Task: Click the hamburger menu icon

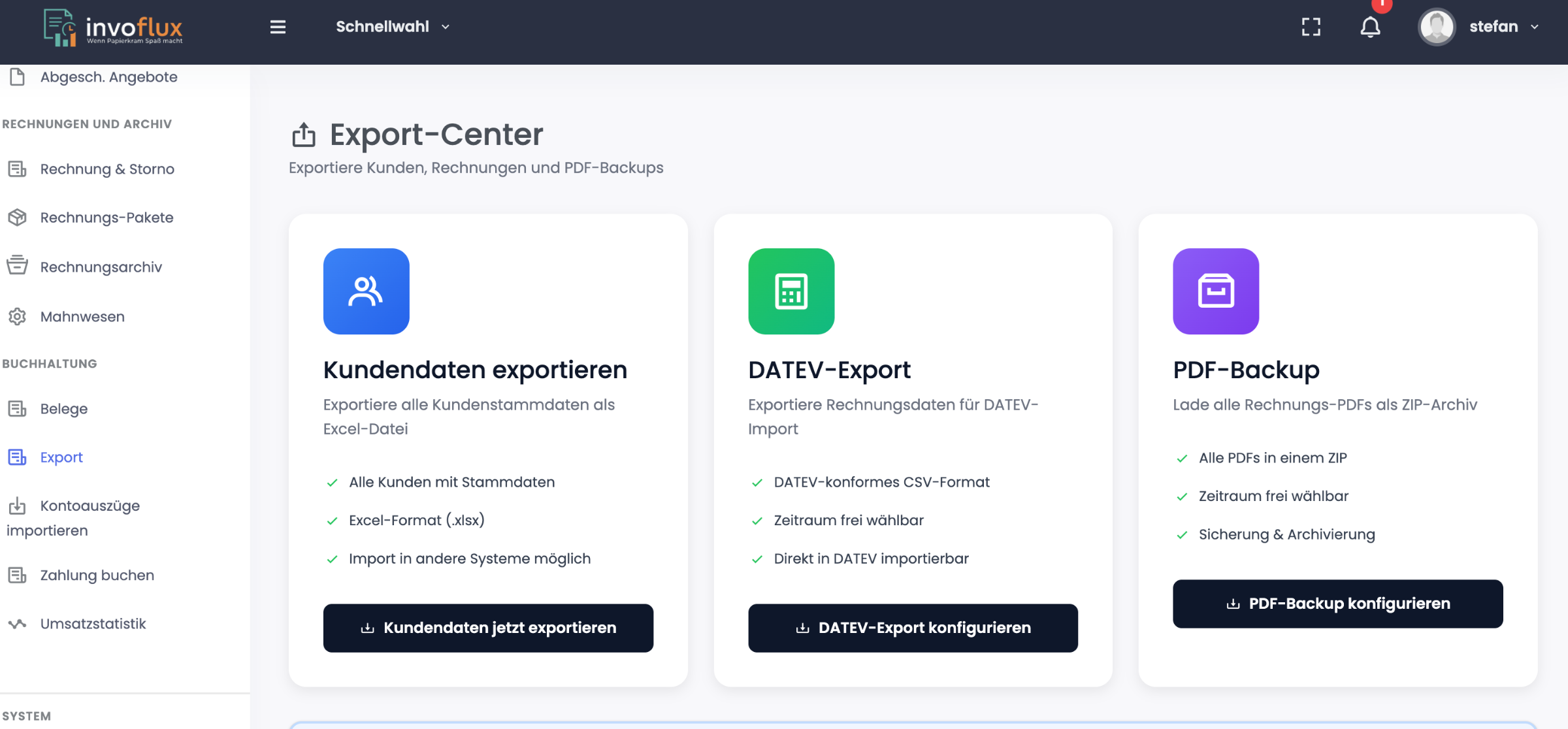Action: click(278, 27)
